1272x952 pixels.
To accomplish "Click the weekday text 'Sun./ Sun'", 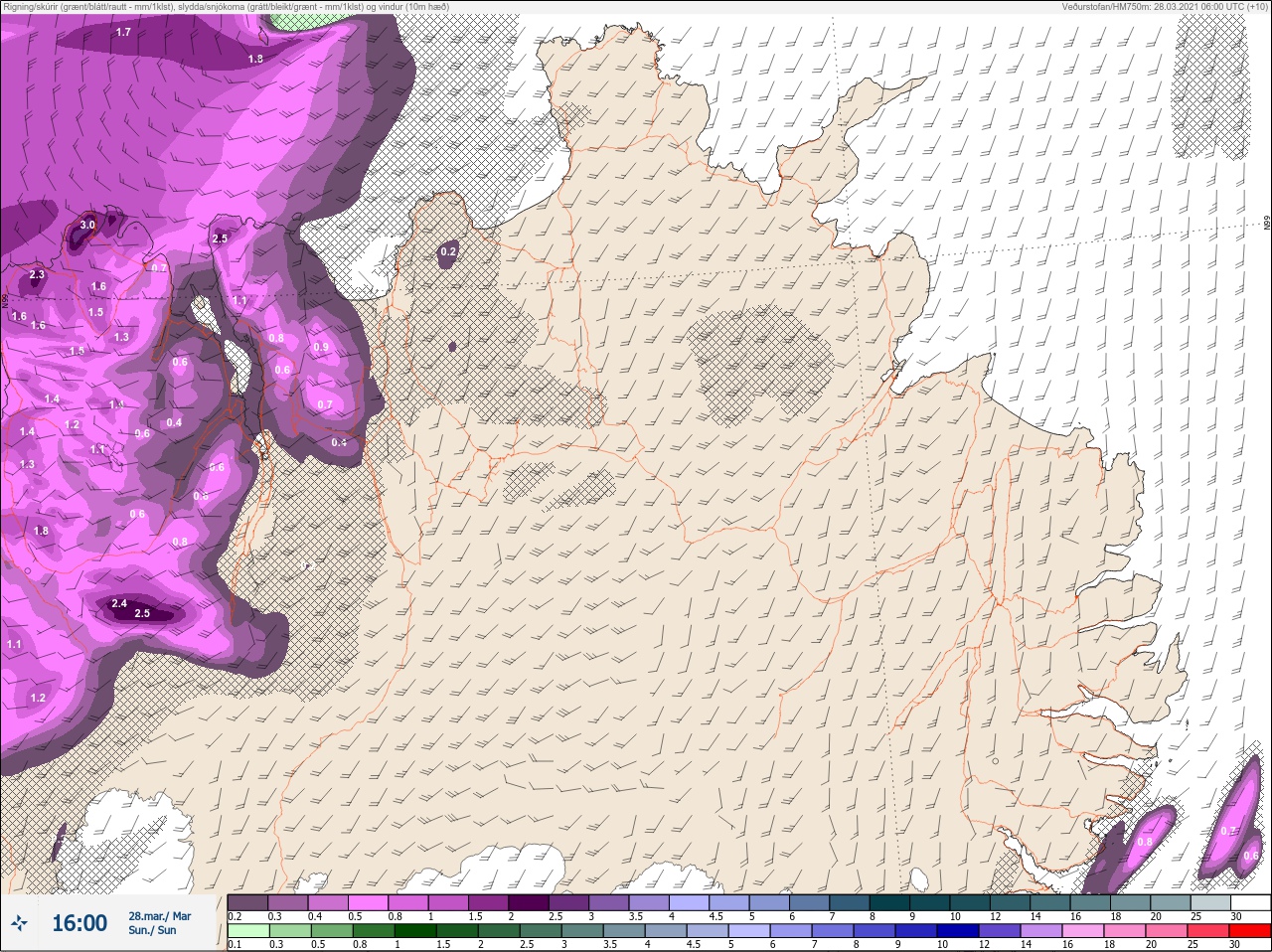I will coord(152,930).
